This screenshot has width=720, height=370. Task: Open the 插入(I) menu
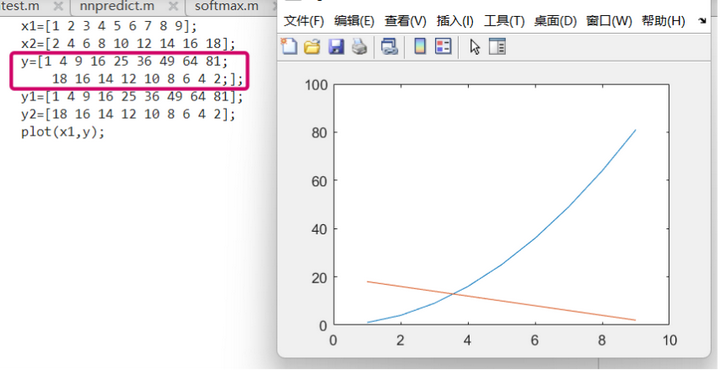tap(455, 21)
